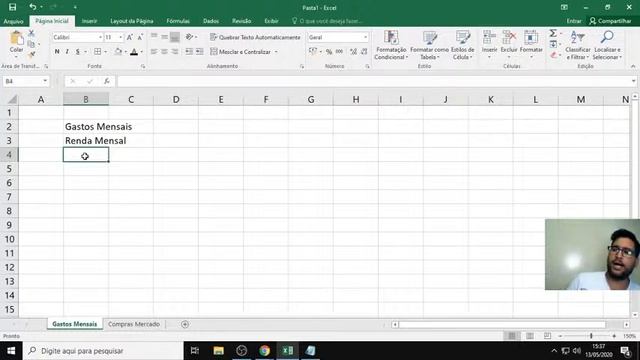Click the Excel icon in the Windows taskbar

(287, 351)
